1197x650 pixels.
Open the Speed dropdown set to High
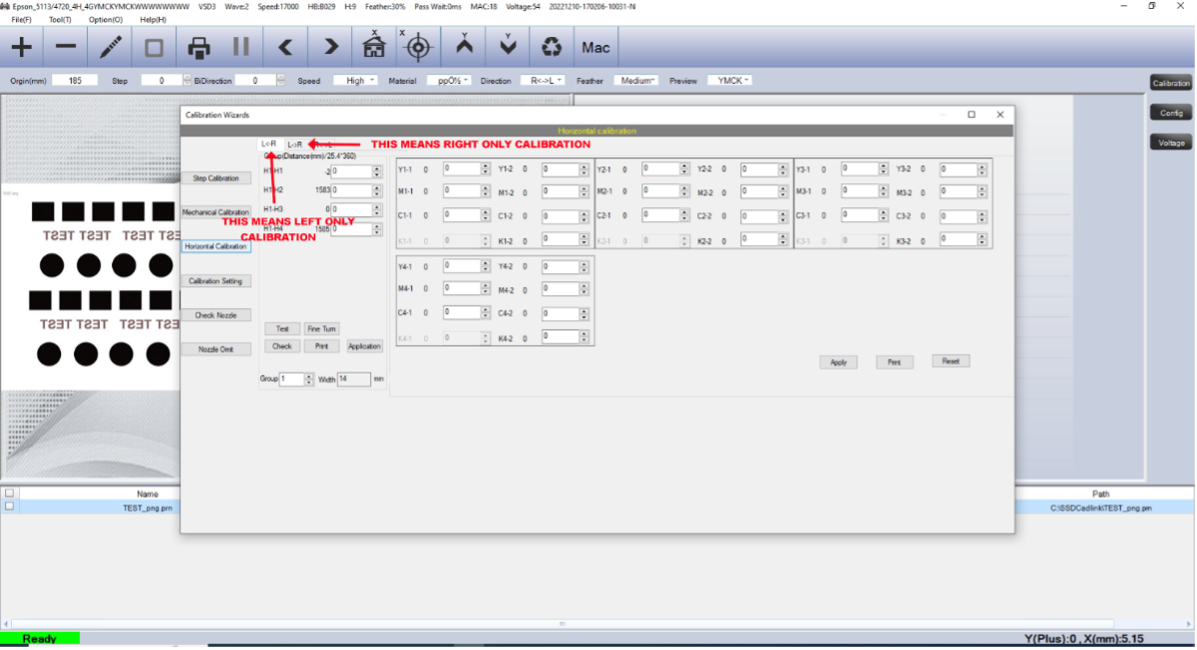tap(356, 80)
